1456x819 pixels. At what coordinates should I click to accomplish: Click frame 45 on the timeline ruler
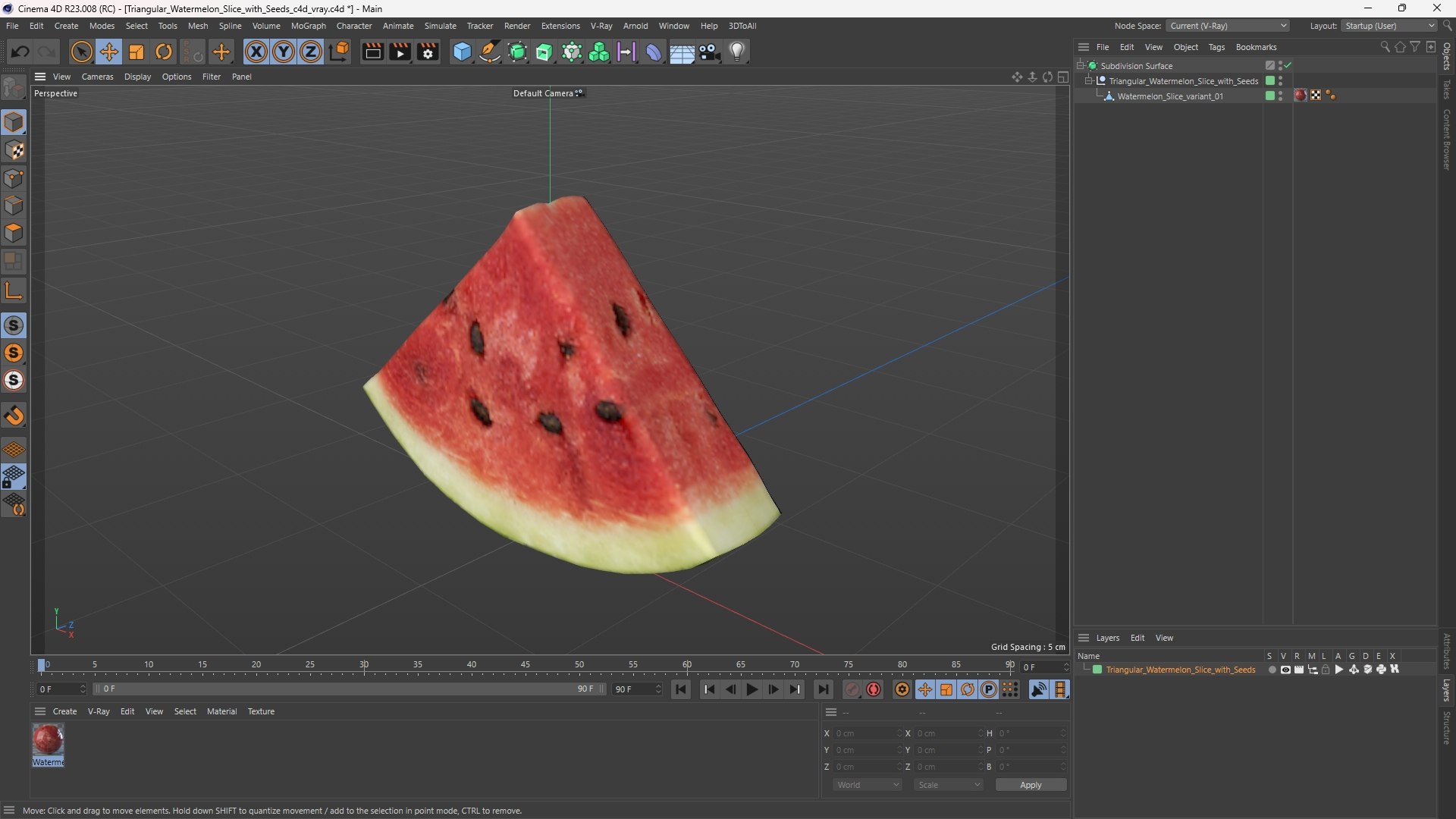526,666
